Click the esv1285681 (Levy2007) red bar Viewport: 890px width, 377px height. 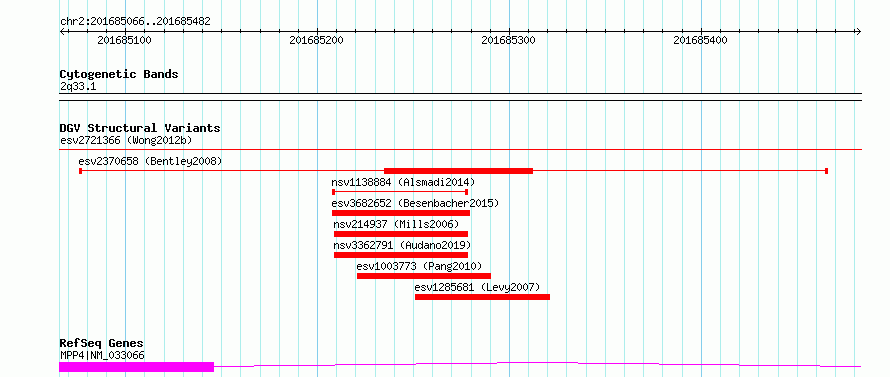pyautogui.click(x=482, y=297)
